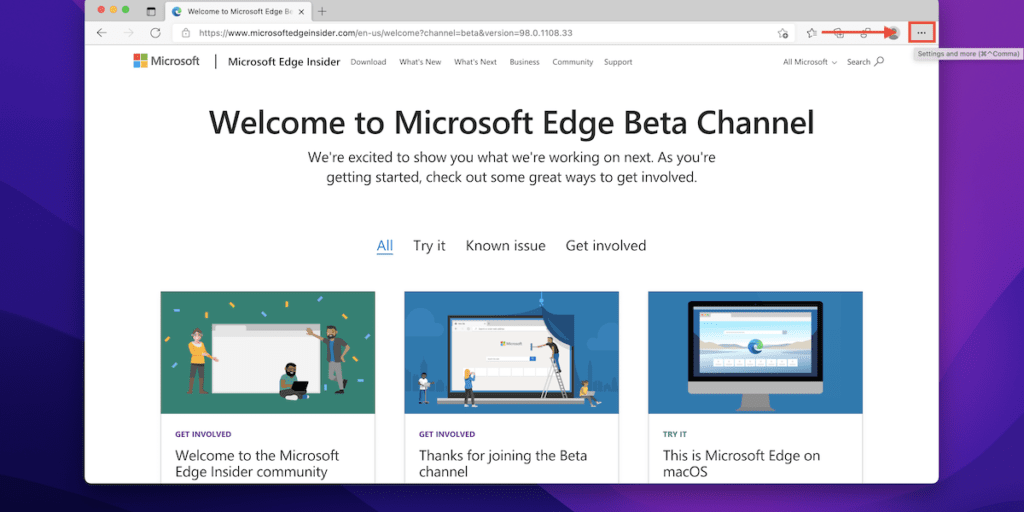This screenshot has width=1024, height=512.
Task: Open the What's Next nav link
Action: 475,62
